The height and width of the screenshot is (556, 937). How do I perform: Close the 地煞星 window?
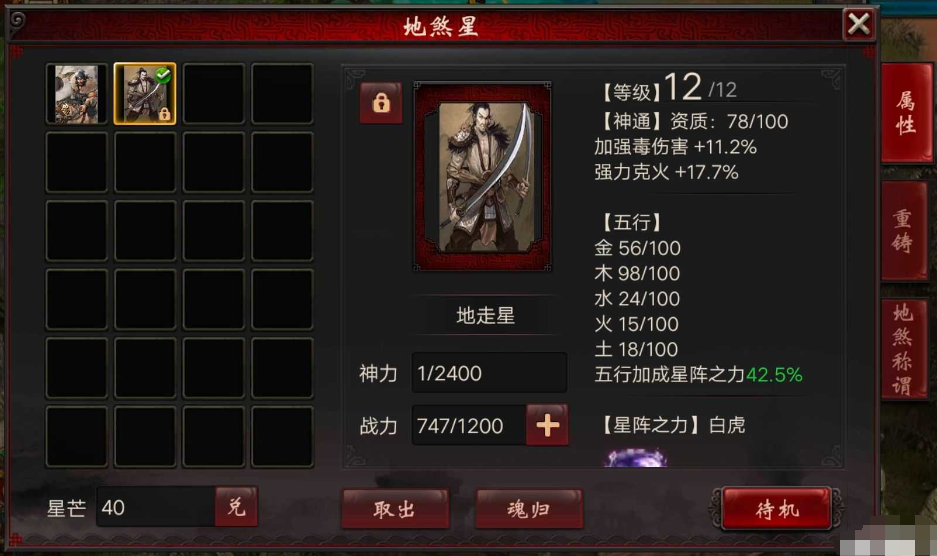point(859,25)
